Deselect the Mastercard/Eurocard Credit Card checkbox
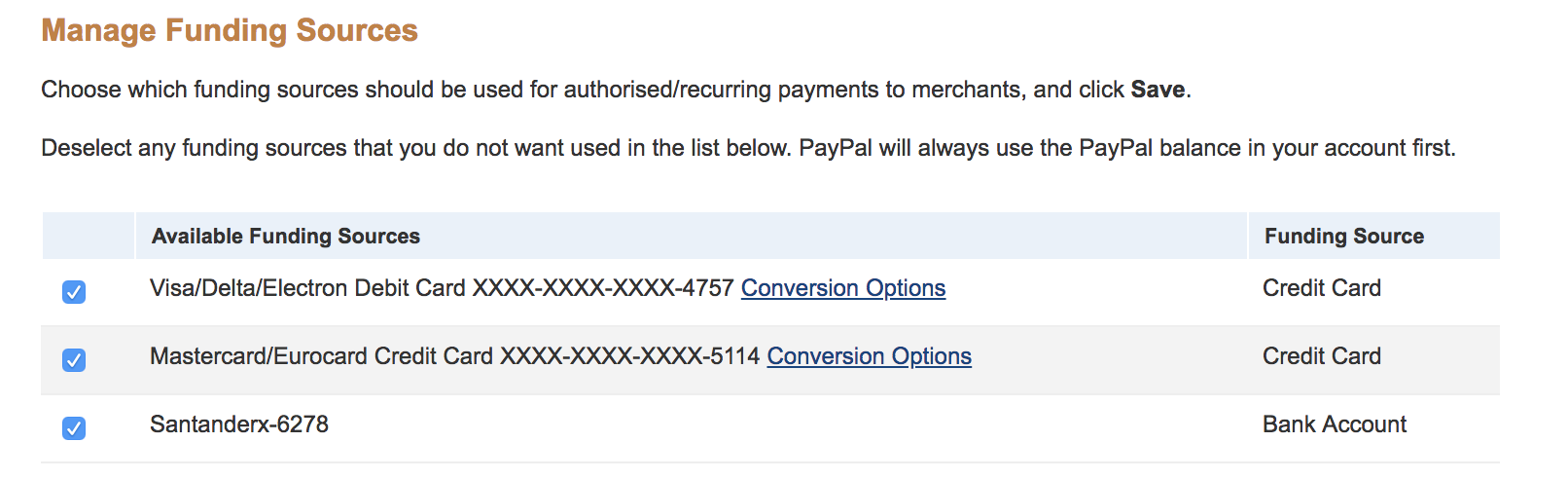This screenshot has height=479, width=1568. tap(74, 360)
